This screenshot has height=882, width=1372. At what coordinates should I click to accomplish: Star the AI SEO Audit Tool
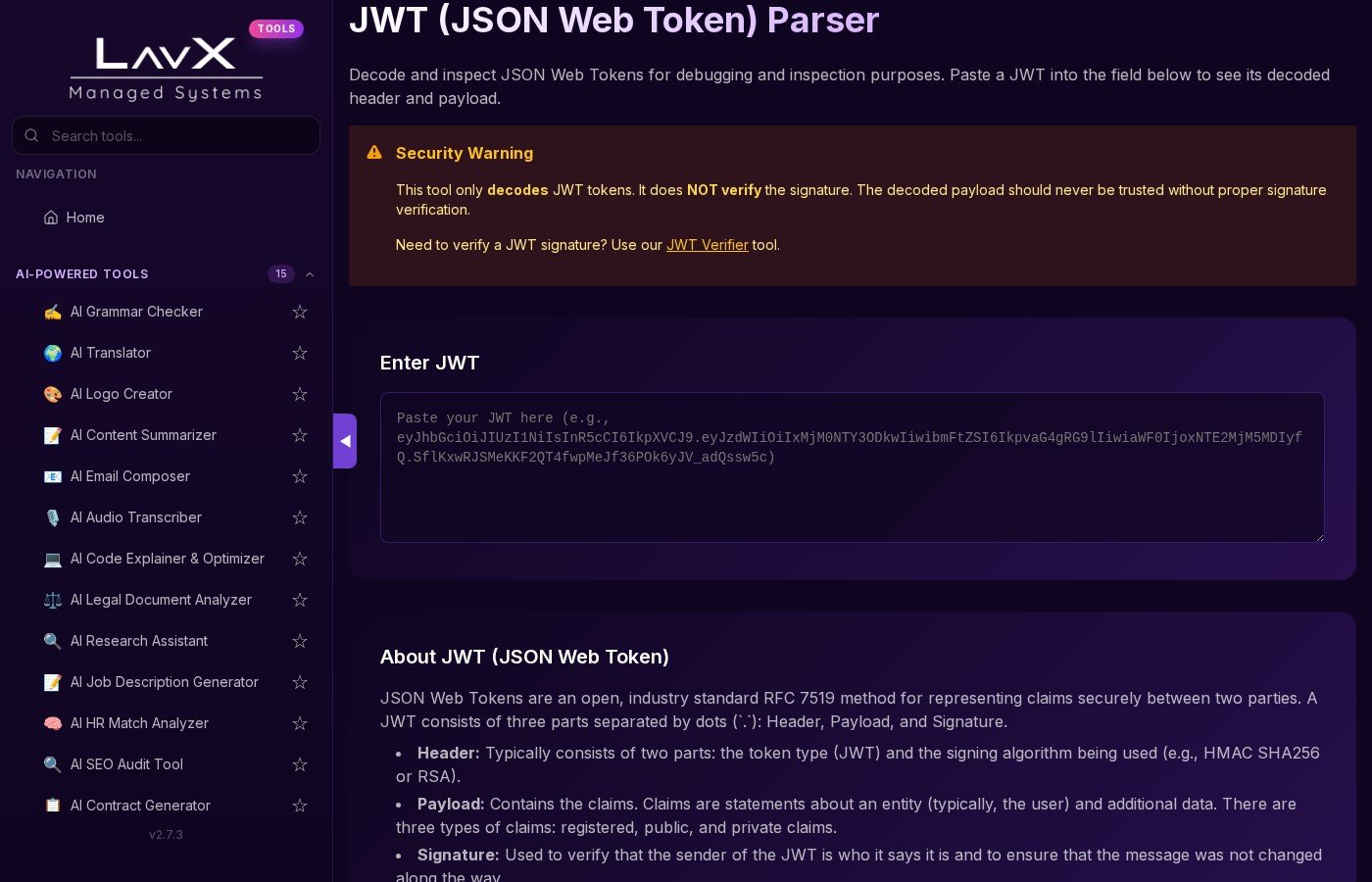pyautogui.click(x=300, y=764)
